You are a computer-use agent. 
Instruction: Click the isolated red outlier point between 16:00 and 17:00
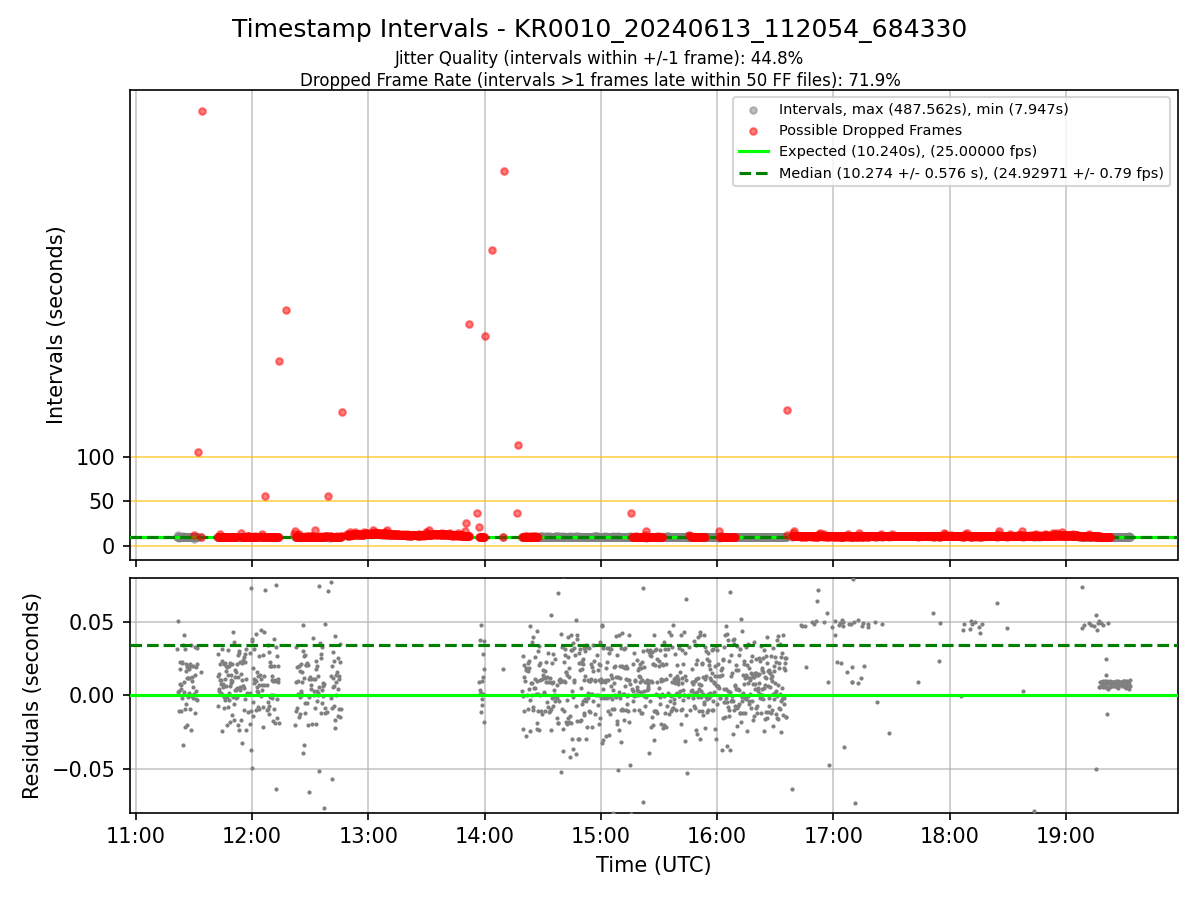787,410
